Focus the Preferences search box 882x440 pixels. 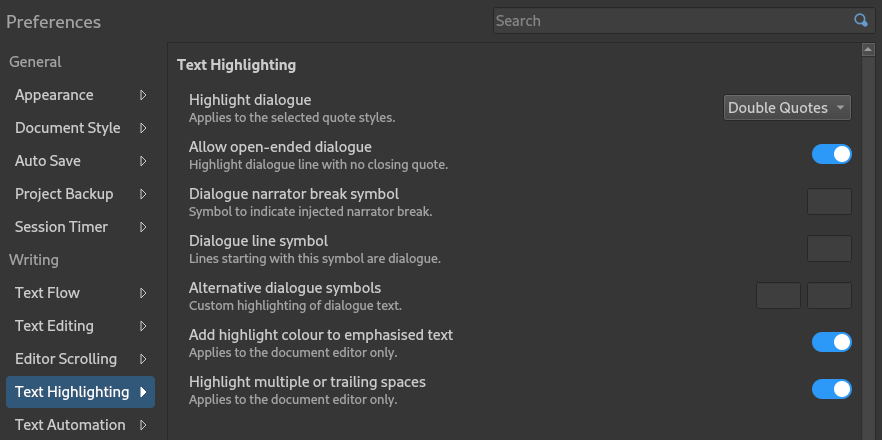[x=675, y=21]
